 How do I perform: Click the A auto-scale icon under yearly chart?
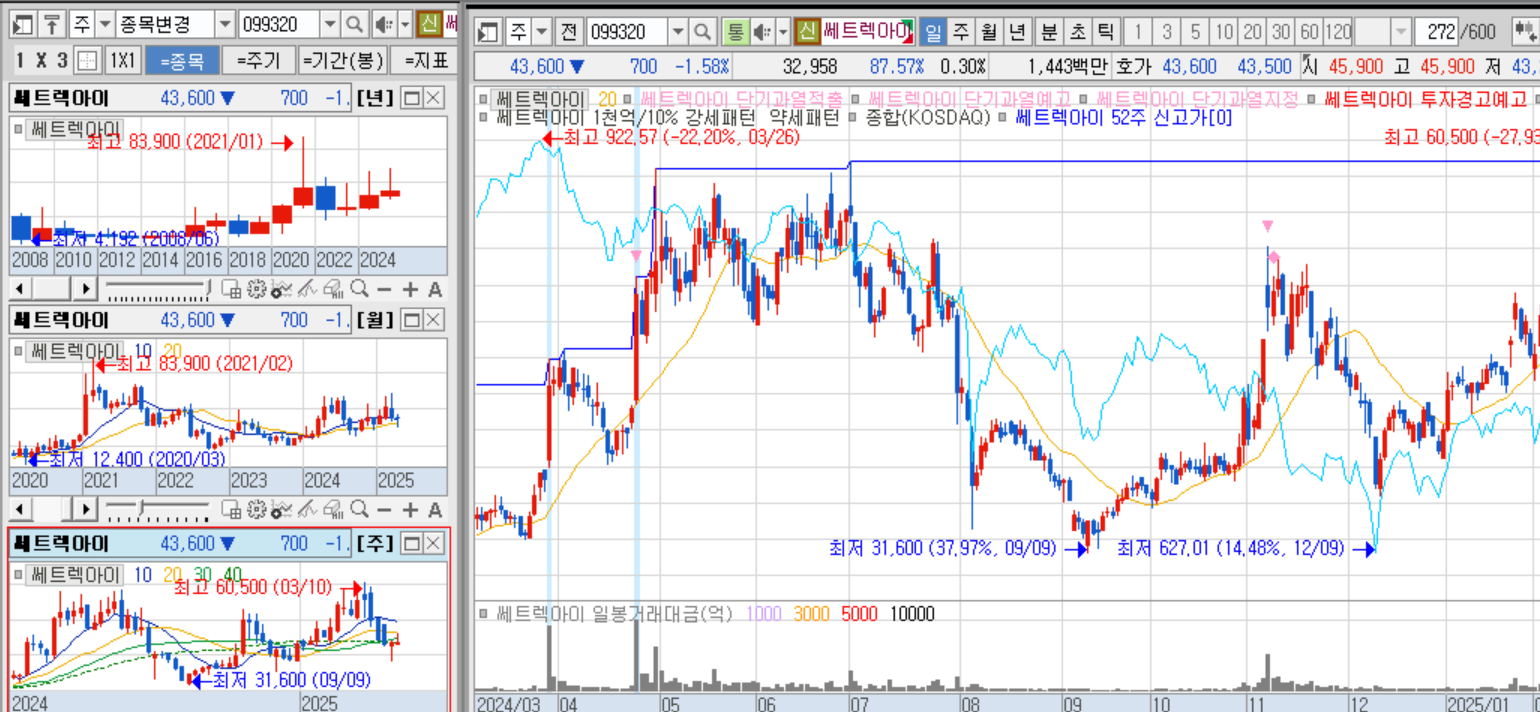(435, 289)
